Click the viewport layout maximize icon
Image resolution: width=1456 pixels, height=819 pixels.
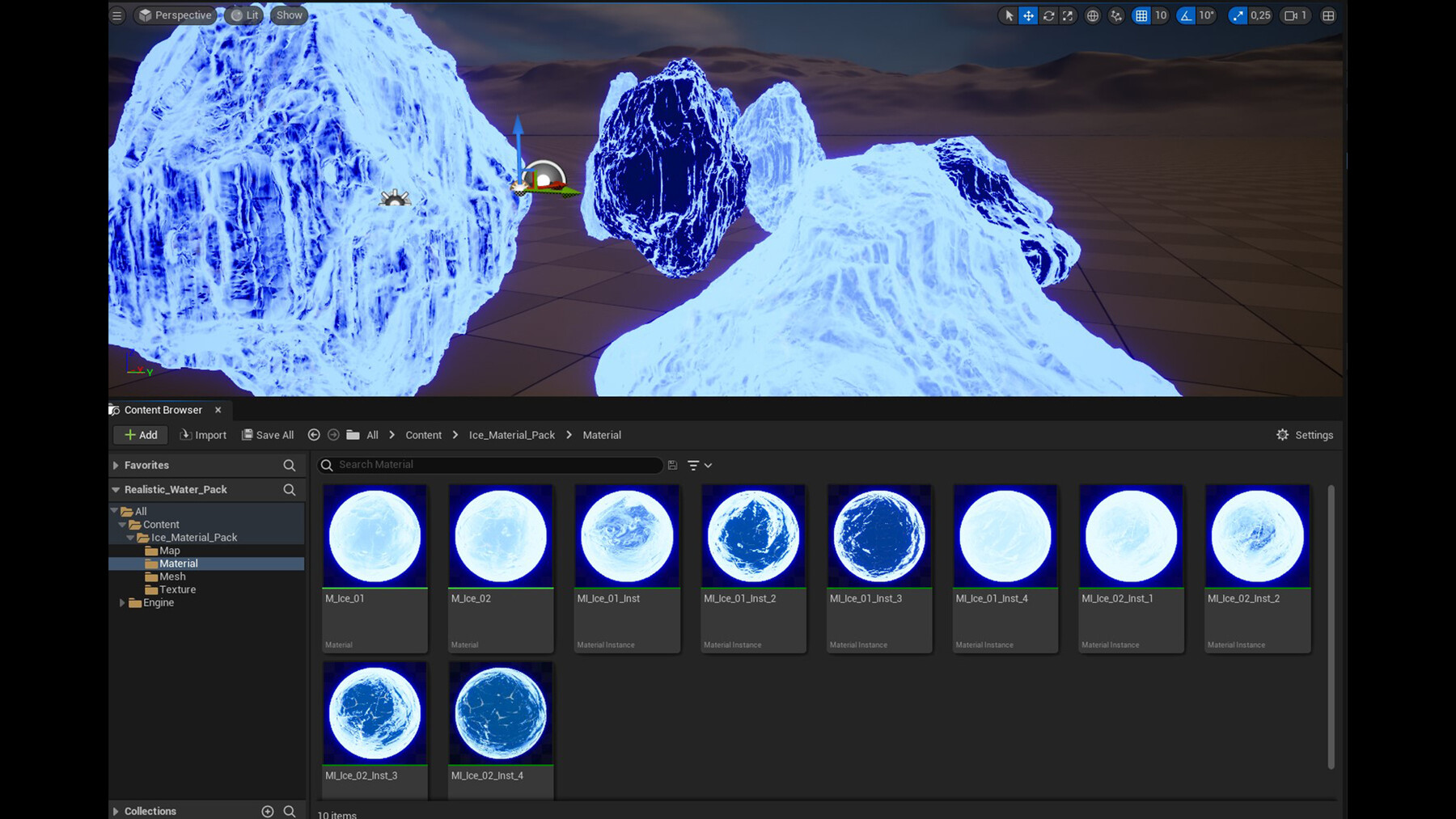[x=1327, y=15]
